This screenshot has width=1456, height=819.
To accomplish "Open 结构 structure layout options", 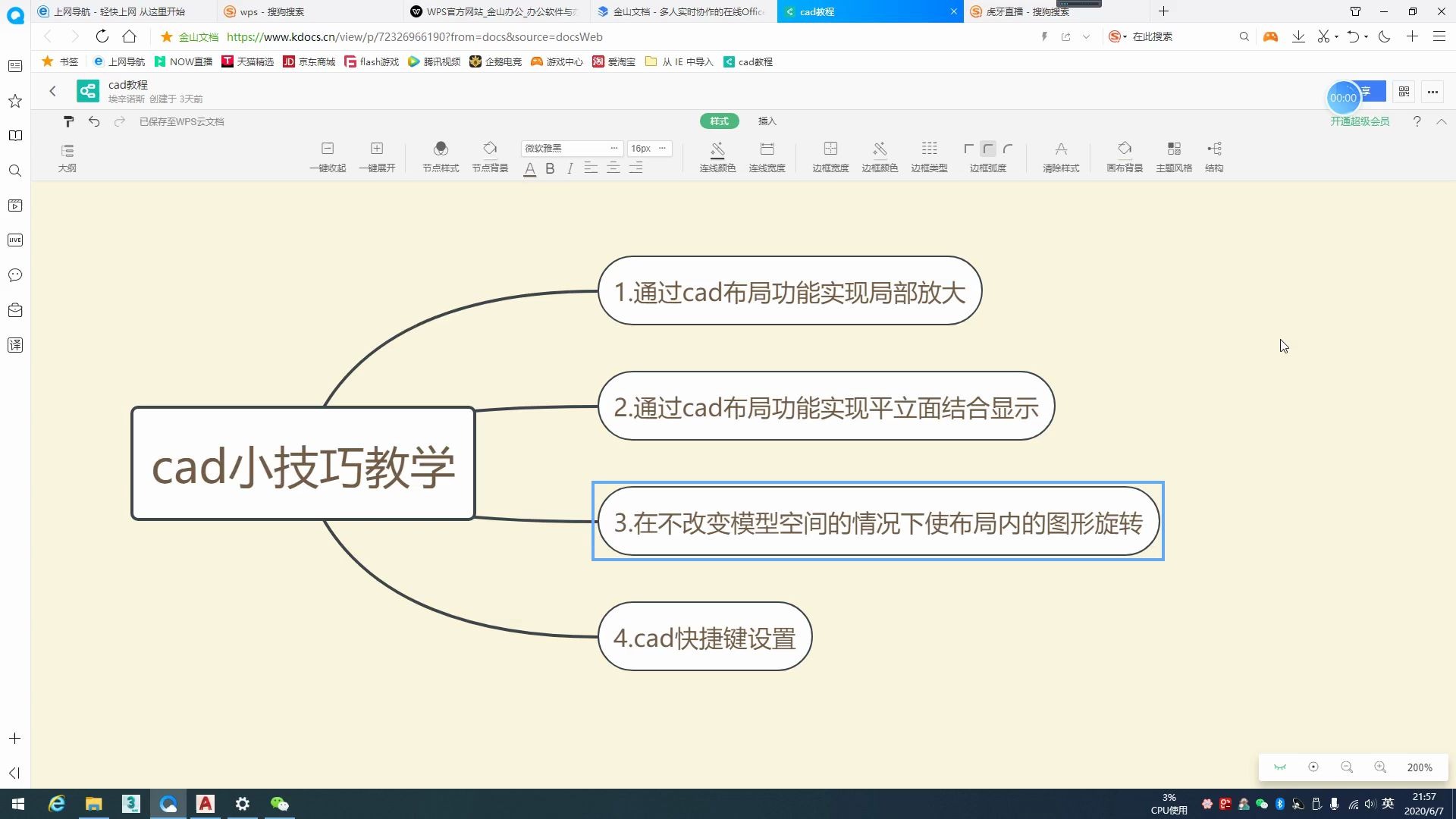I will (x=1214, y=158).
